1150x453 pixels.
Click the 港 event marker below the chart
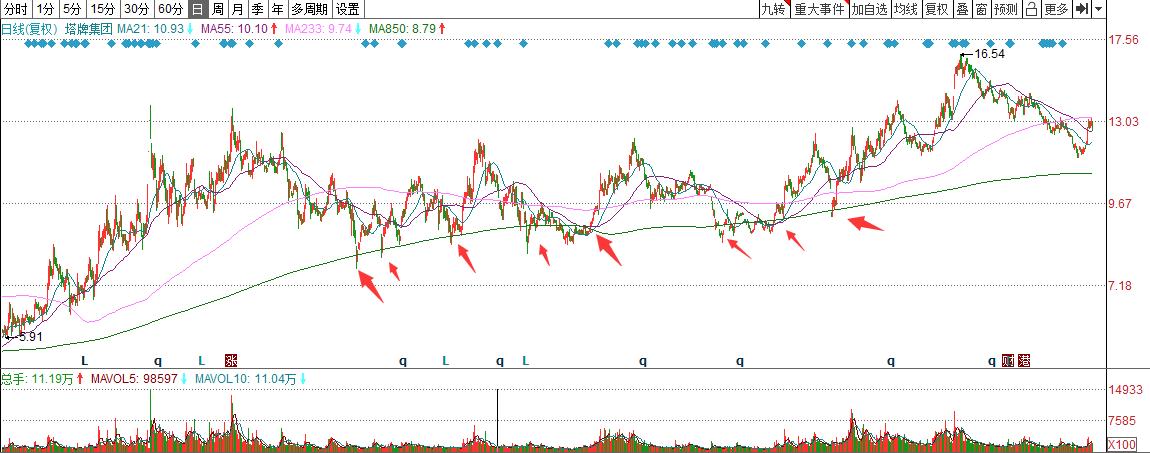pyautogui.click(x=1024, y=361)
